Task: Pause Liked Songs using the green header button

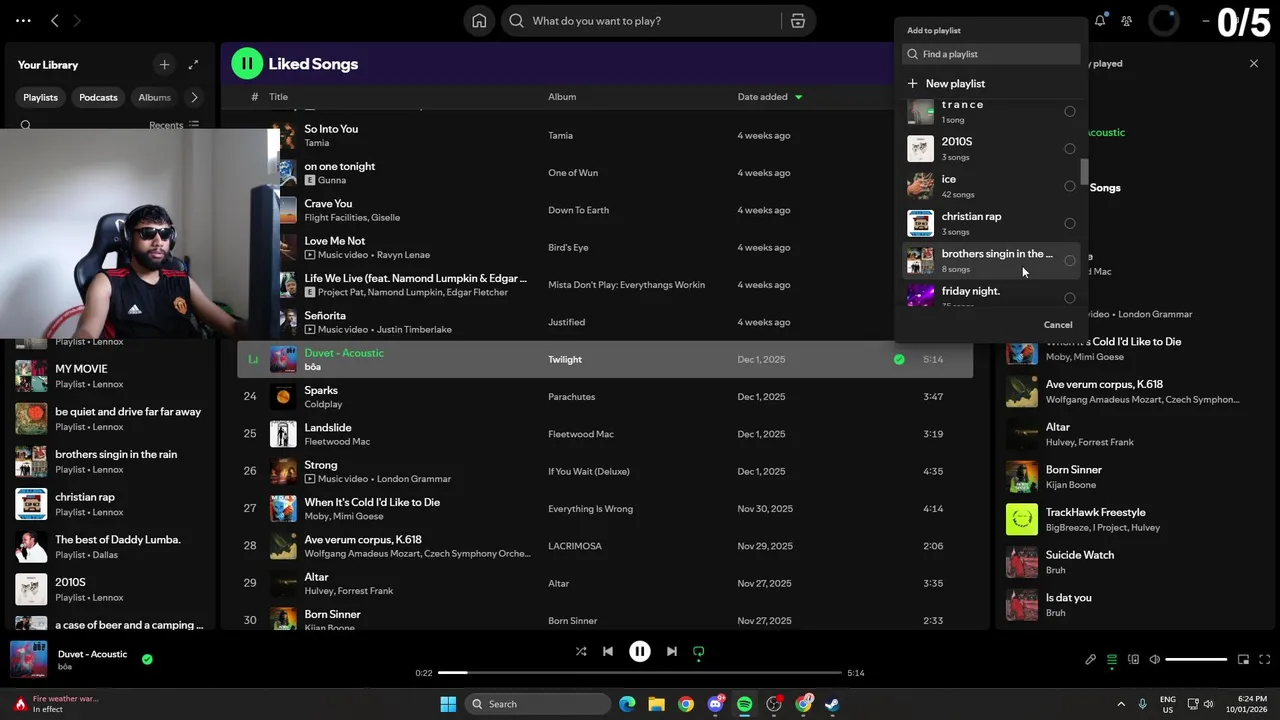Action: click(246, 63)
